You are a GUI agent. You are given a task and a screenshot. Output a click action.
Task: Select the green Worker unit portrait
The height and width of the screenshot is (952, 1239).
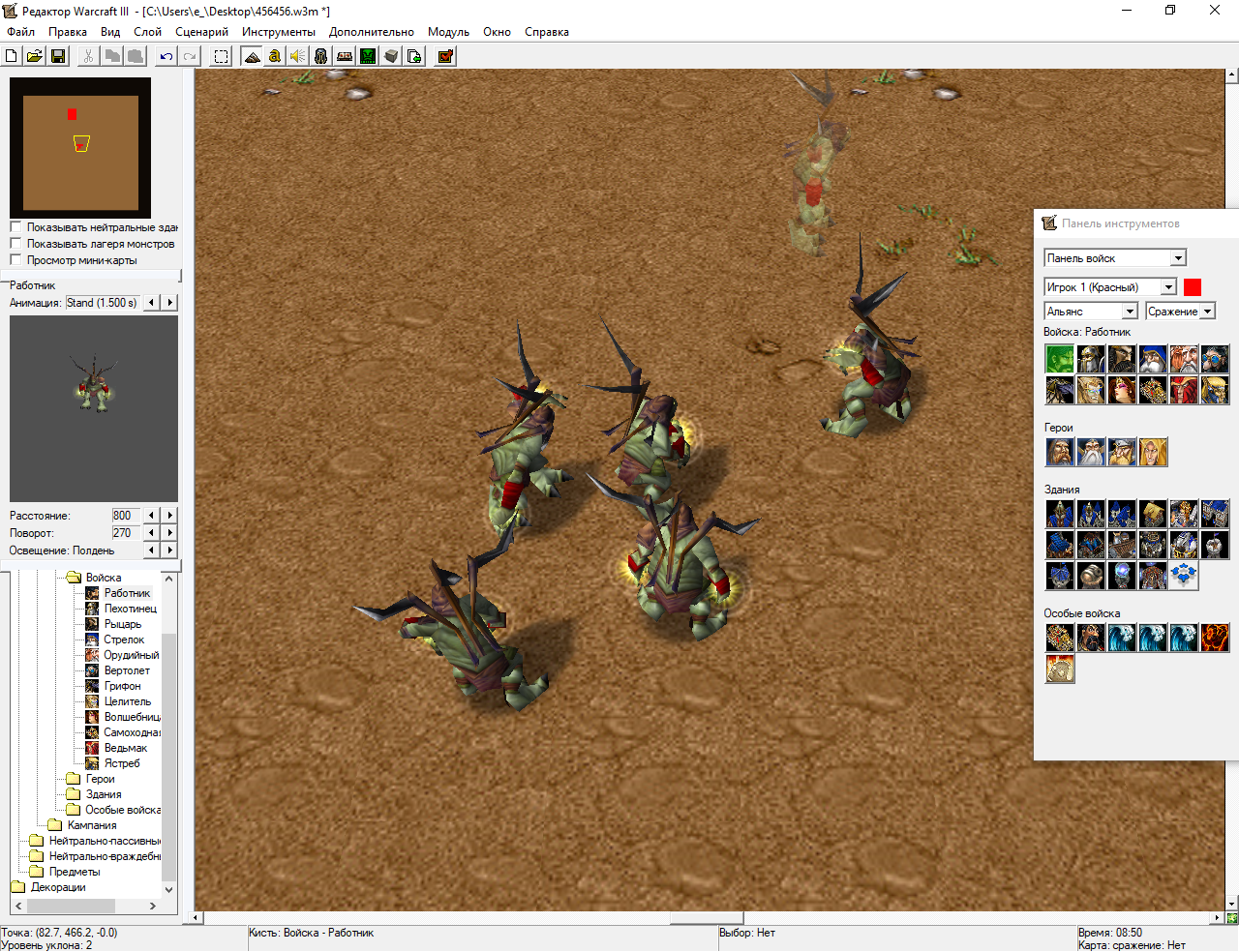point(1060,359)
